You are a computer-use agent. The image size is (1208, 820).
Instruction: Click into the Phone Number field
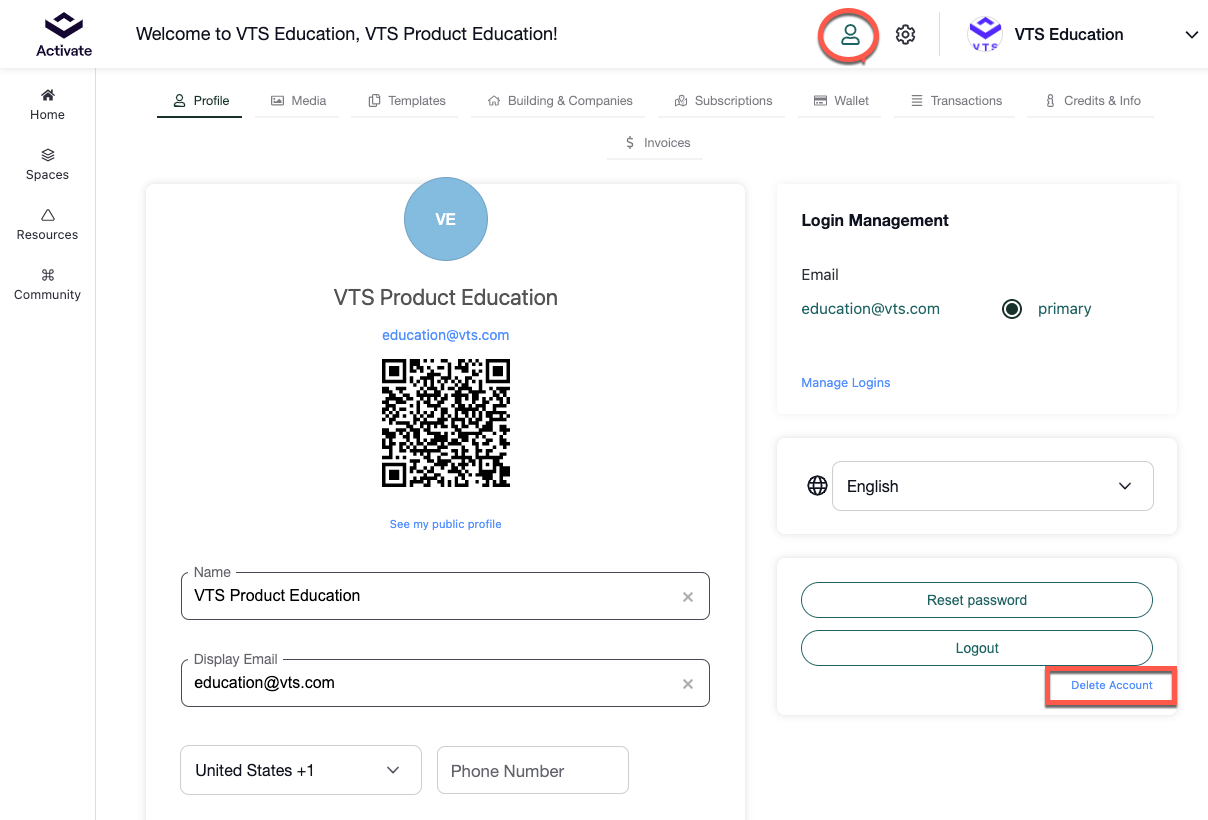coord(533,770)
